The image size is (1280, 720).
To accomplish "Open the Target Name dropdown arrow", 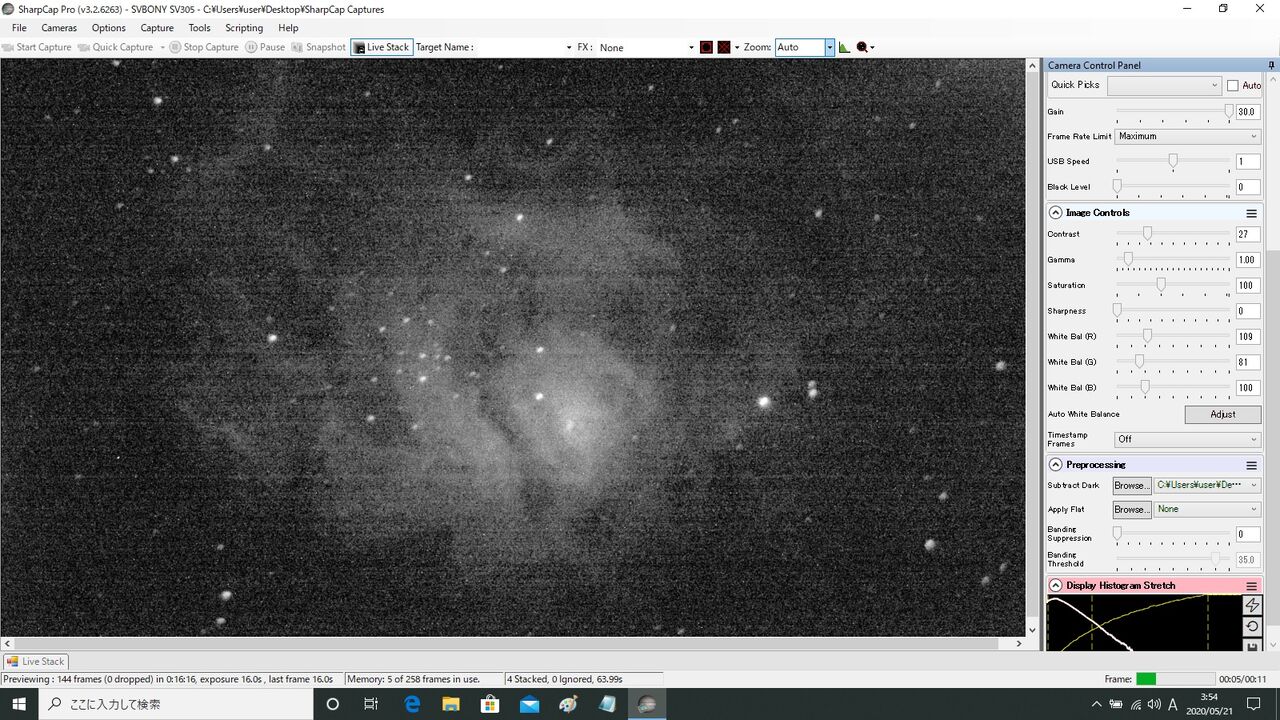I will pyautogui.click(x=568, y=47).
